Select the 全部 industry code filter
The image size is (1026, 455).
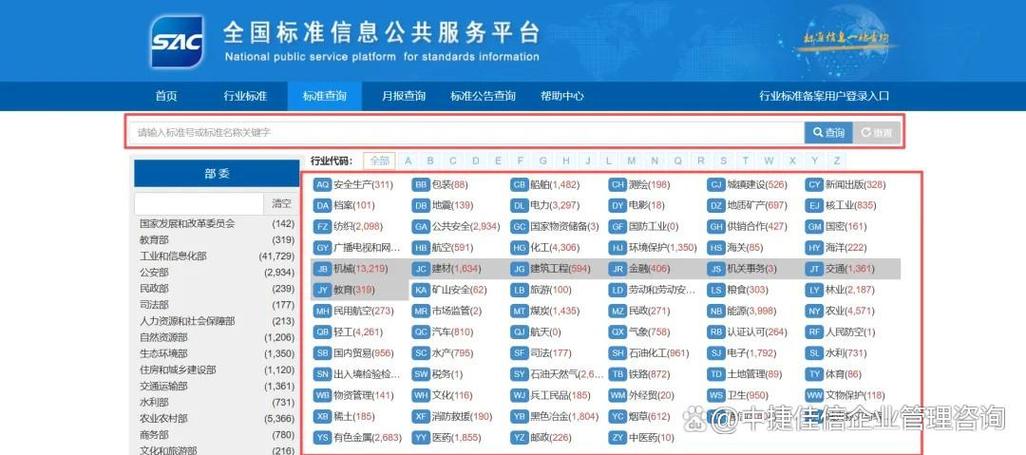tap(380, 161)
